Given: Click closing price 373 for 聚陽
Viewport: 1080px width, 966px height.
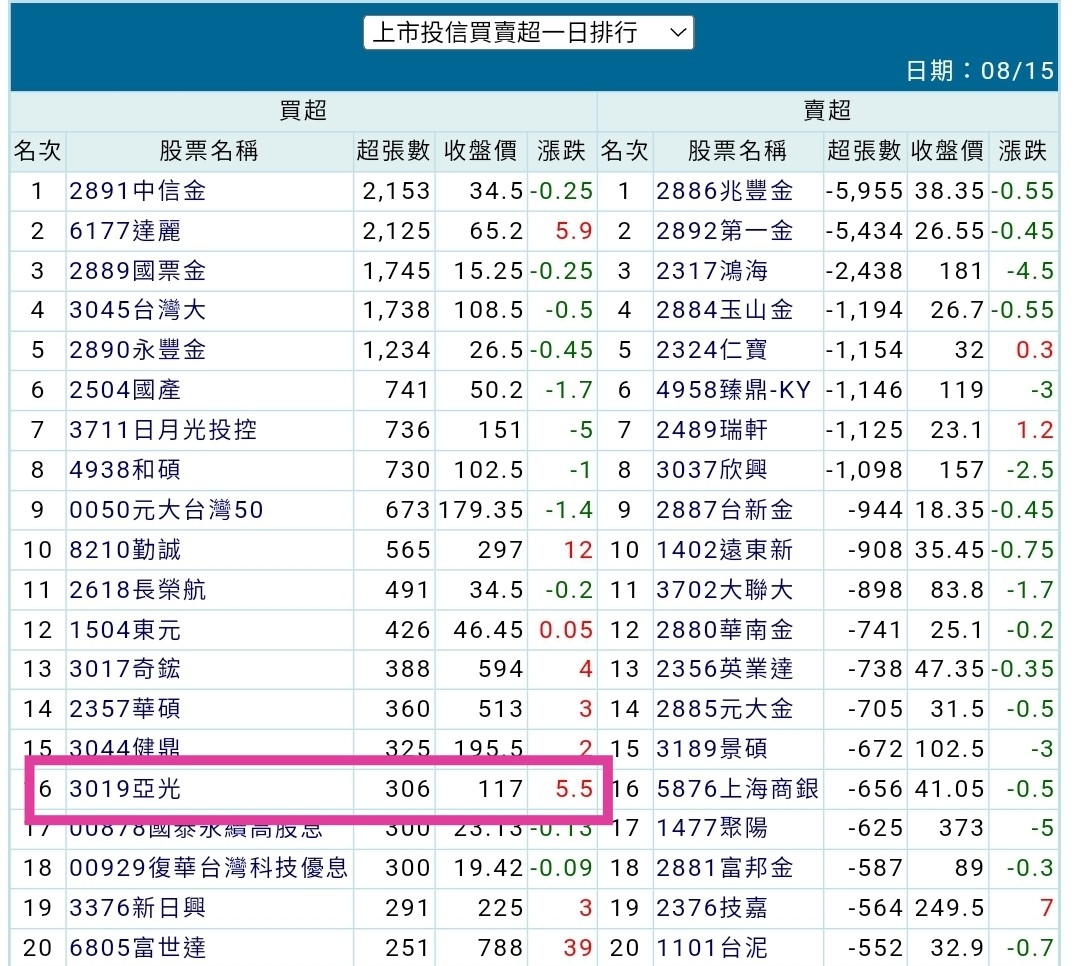Looking at the screenshot, I should 962,828.
